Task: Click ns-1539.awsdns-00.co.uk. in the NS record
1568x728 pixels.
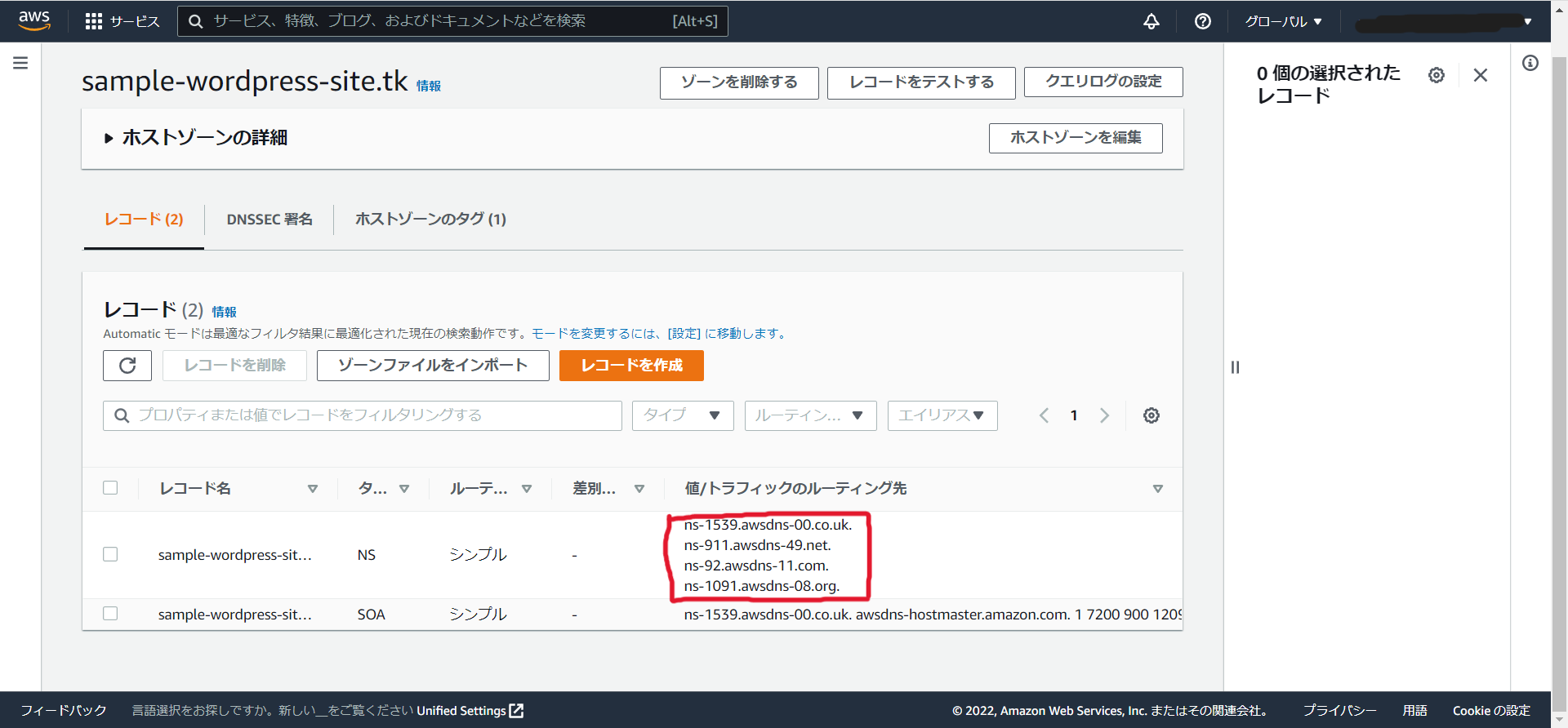Action: [768, 525]
